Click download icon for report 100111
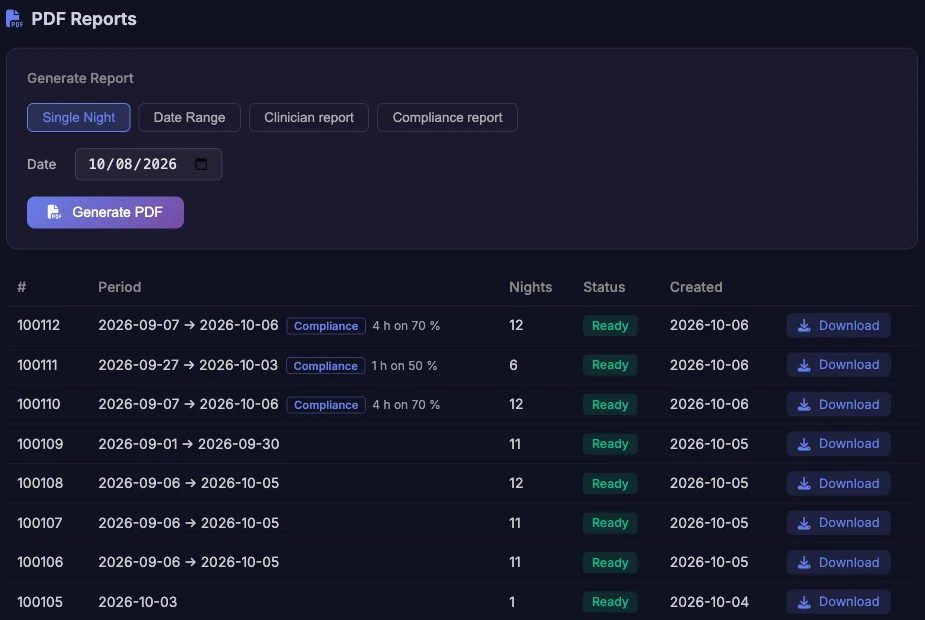The width and height of the screenshot is (925, 620). [804, 365]
